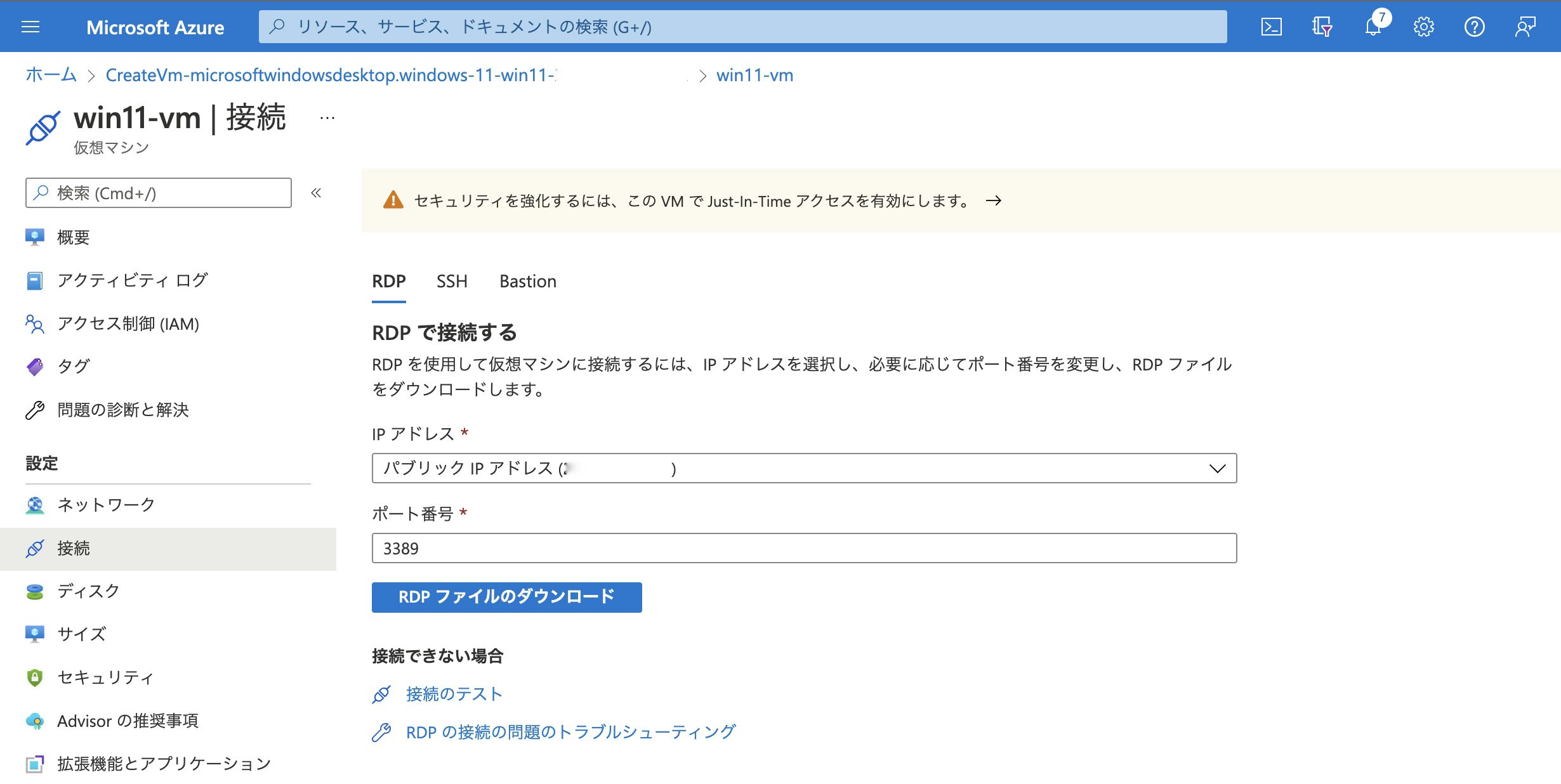Open the ディスク section in the sidebar
The width and height of the screenshot is (1561, 784).
(x=87, y=591)
